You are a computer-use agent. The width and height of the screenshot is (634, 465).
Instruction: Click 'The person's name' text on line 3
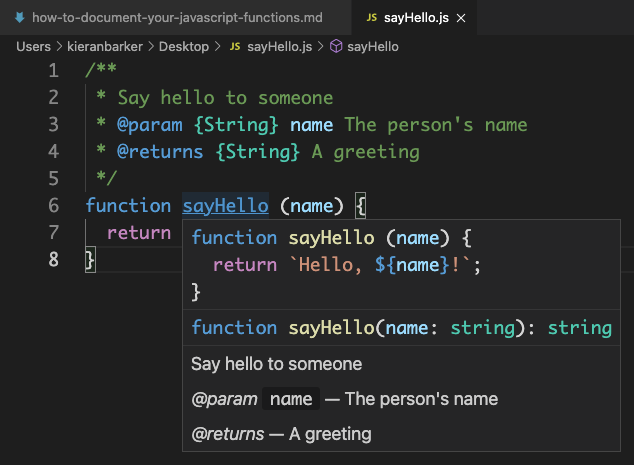click(x=436, y=125)
